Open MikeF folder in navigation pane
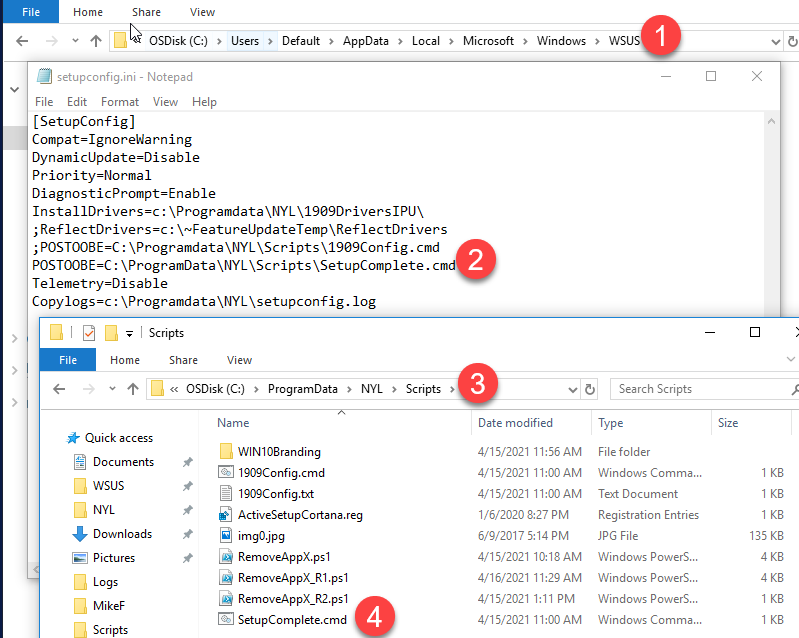 (109, 605)
